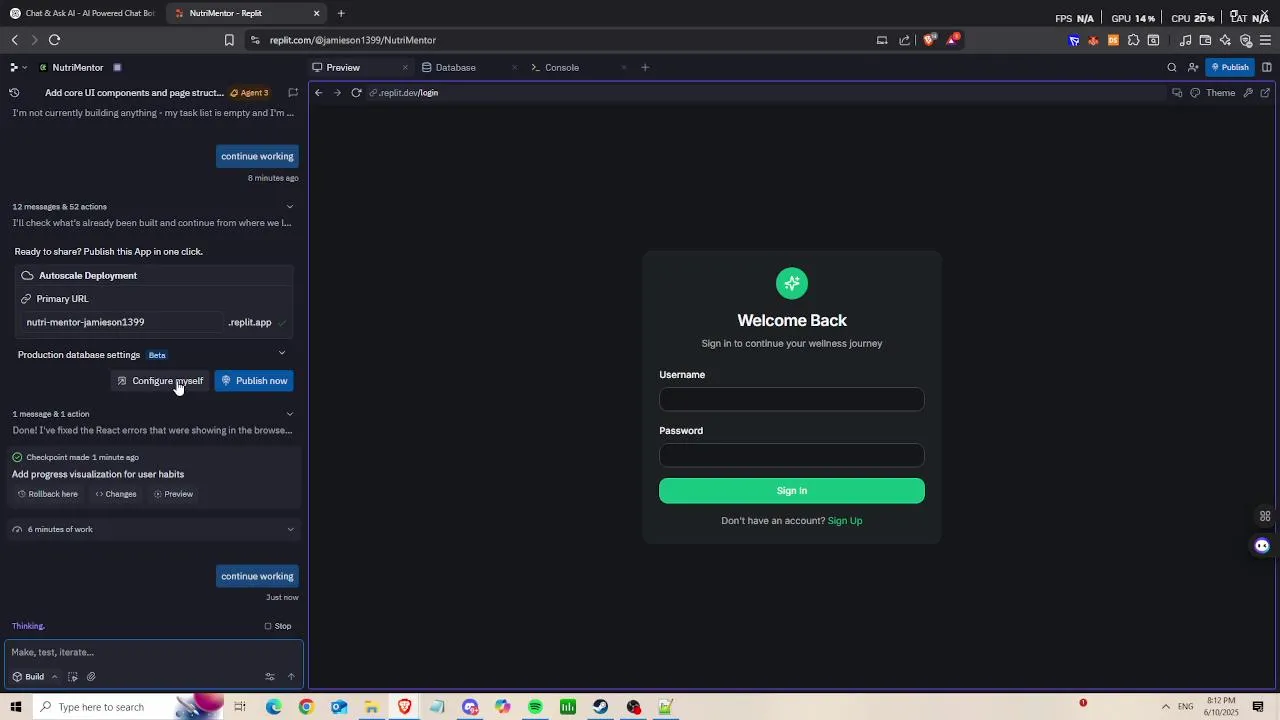Open the chat history clock icon
The height and width of the screenshot is (720, 1280).
tap(14, 93)
